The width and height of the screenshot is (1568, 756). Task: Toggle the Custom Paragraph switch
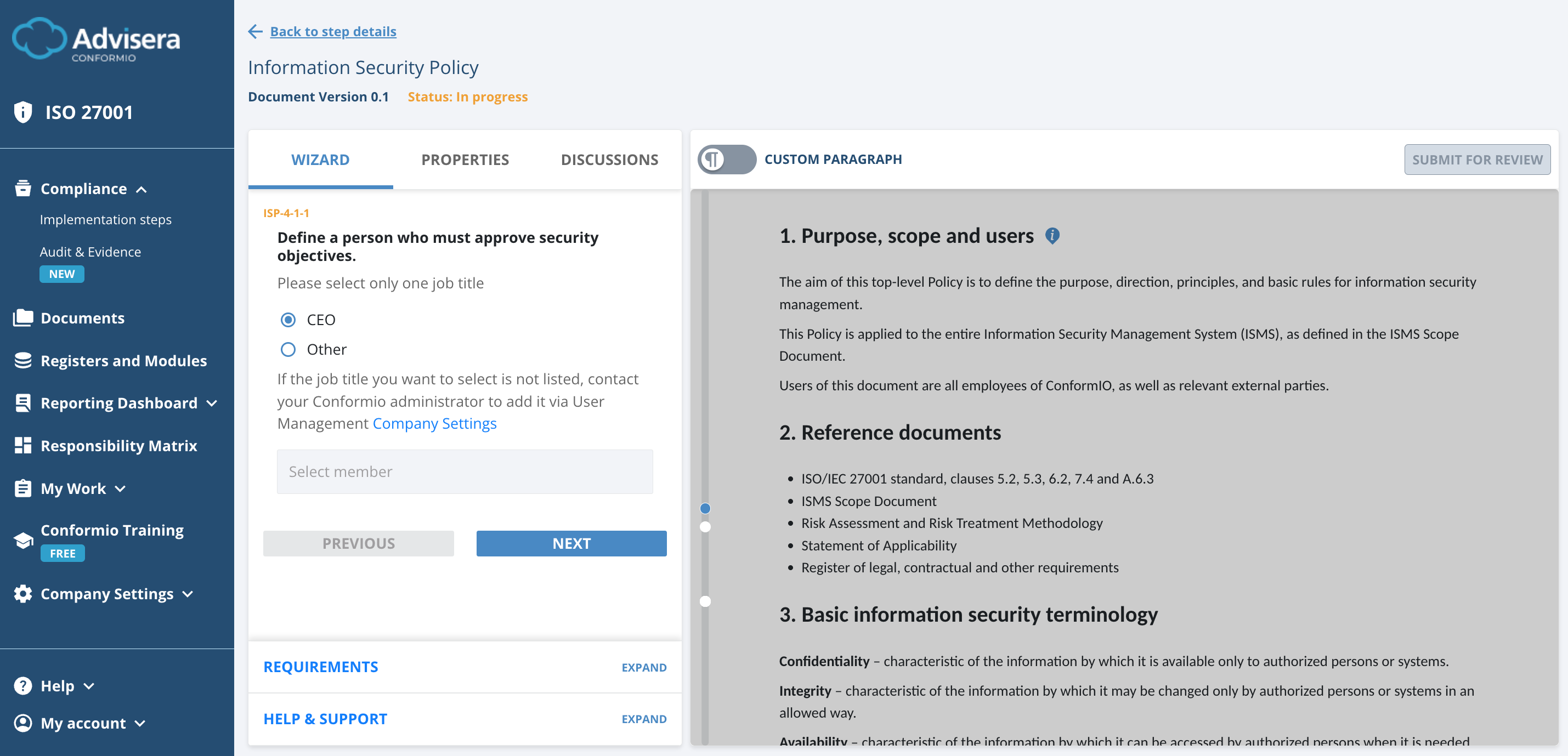[x=726, y=159]
